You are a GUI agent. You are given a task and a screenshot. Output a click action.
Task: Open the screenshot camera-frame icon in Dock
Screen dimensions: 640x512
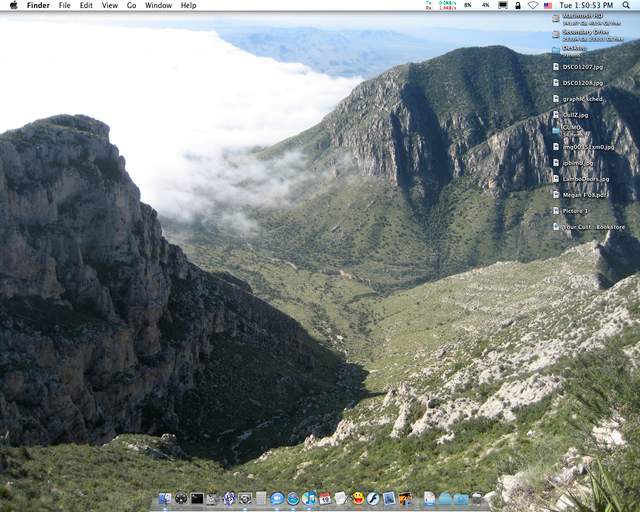click(x=245, y=499)
